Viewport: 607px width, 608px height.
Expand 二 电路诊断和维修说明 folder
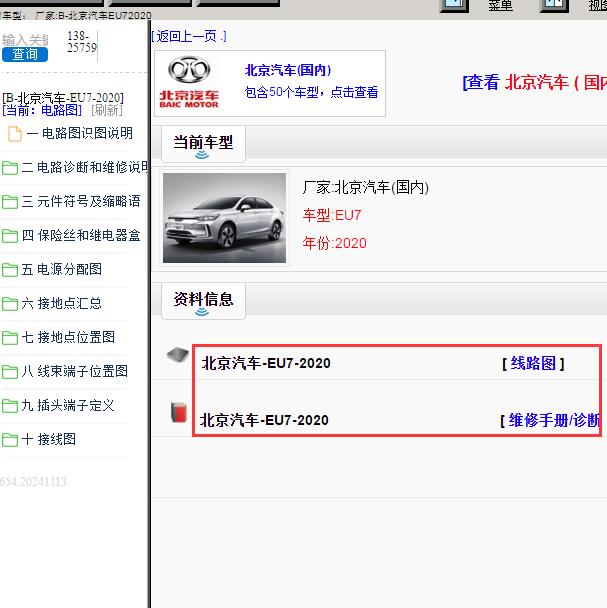85,167
